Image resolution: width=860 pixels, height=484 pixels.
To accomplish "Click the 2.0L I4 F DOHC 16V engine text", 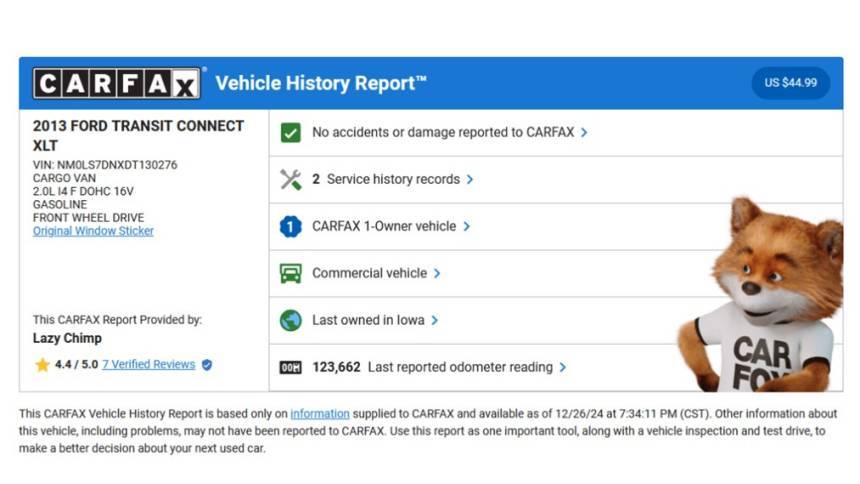I will [x=83, y=192].
